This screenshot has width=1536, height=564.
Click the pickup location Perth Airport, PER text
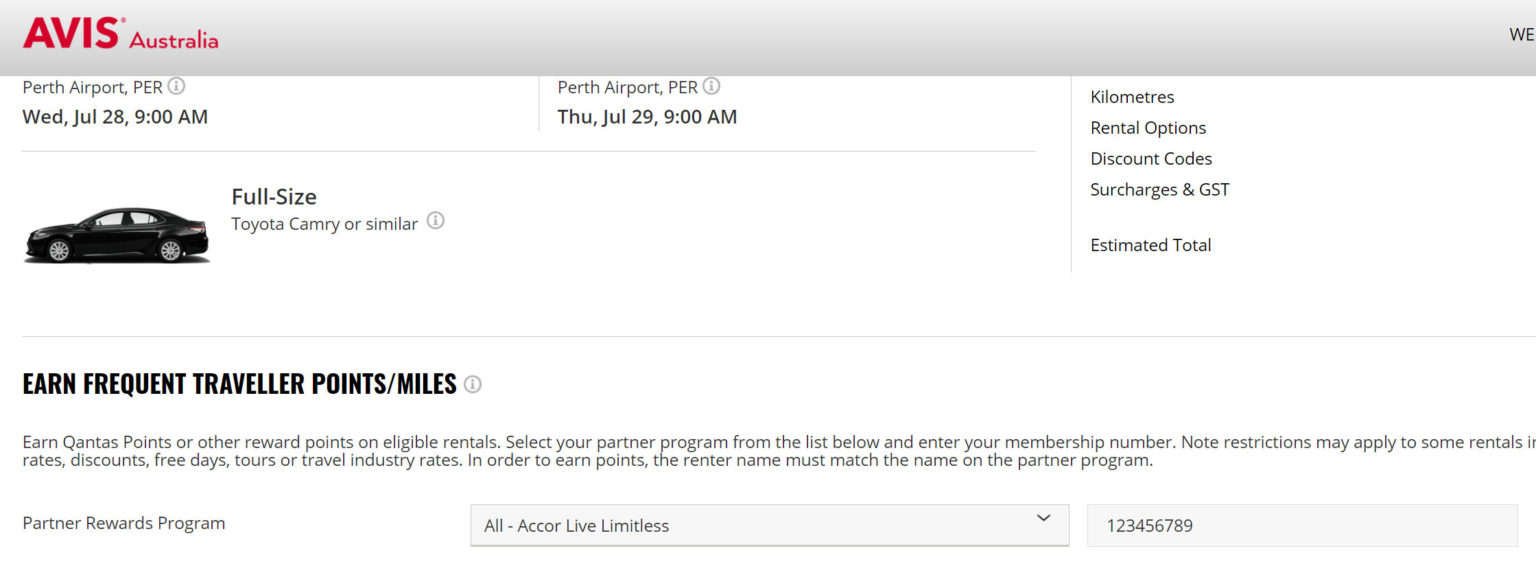click(92, 87)
